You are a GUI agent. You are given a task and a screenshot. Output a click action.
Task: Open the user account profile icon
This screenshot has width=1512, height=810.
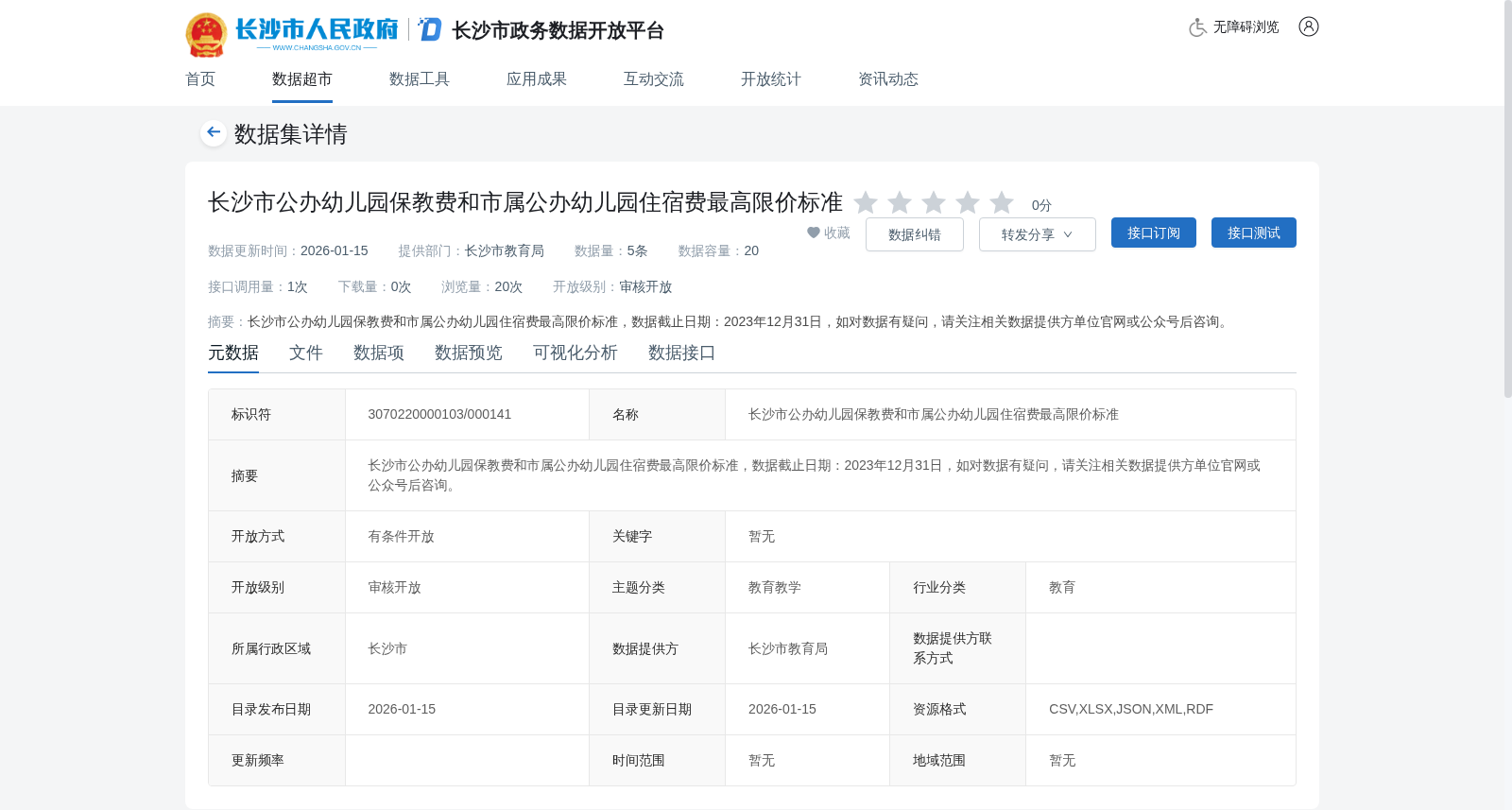(1309, 26)
